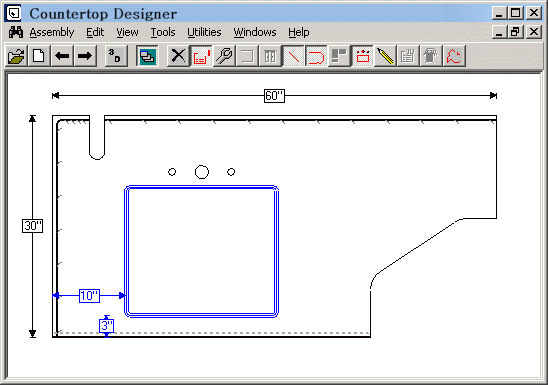548x385 pixels.
Task: Click the binoculars search icon
Action: click(x=16, y=32)
